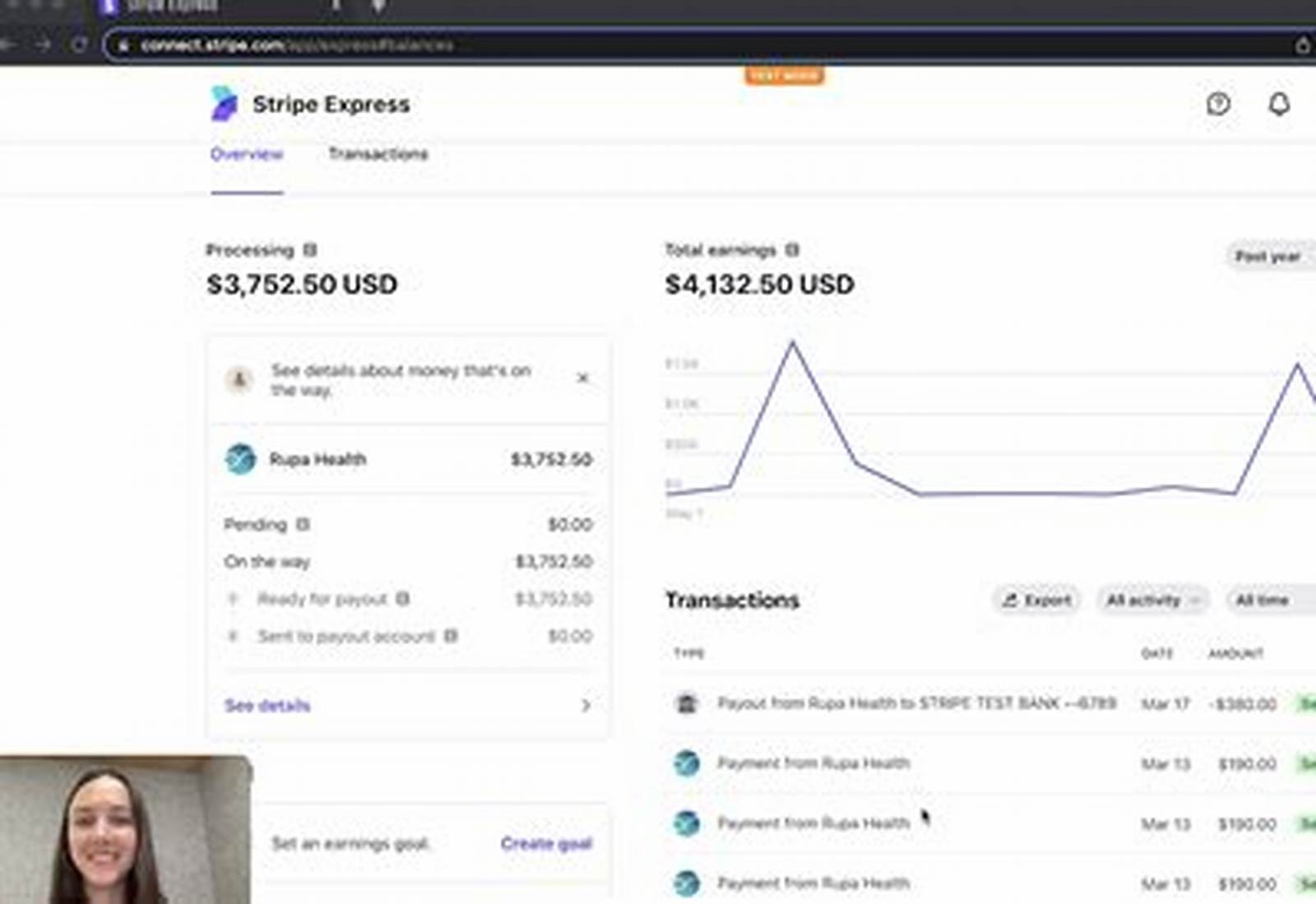Switch to the Transactions tab
The image size is (1316, 904).
click(378, 154)
